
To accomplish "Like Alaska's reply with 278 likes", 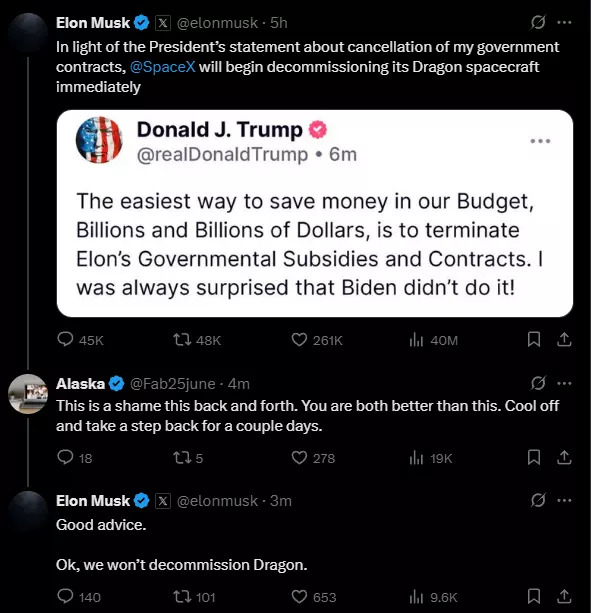I will point(313,458).
